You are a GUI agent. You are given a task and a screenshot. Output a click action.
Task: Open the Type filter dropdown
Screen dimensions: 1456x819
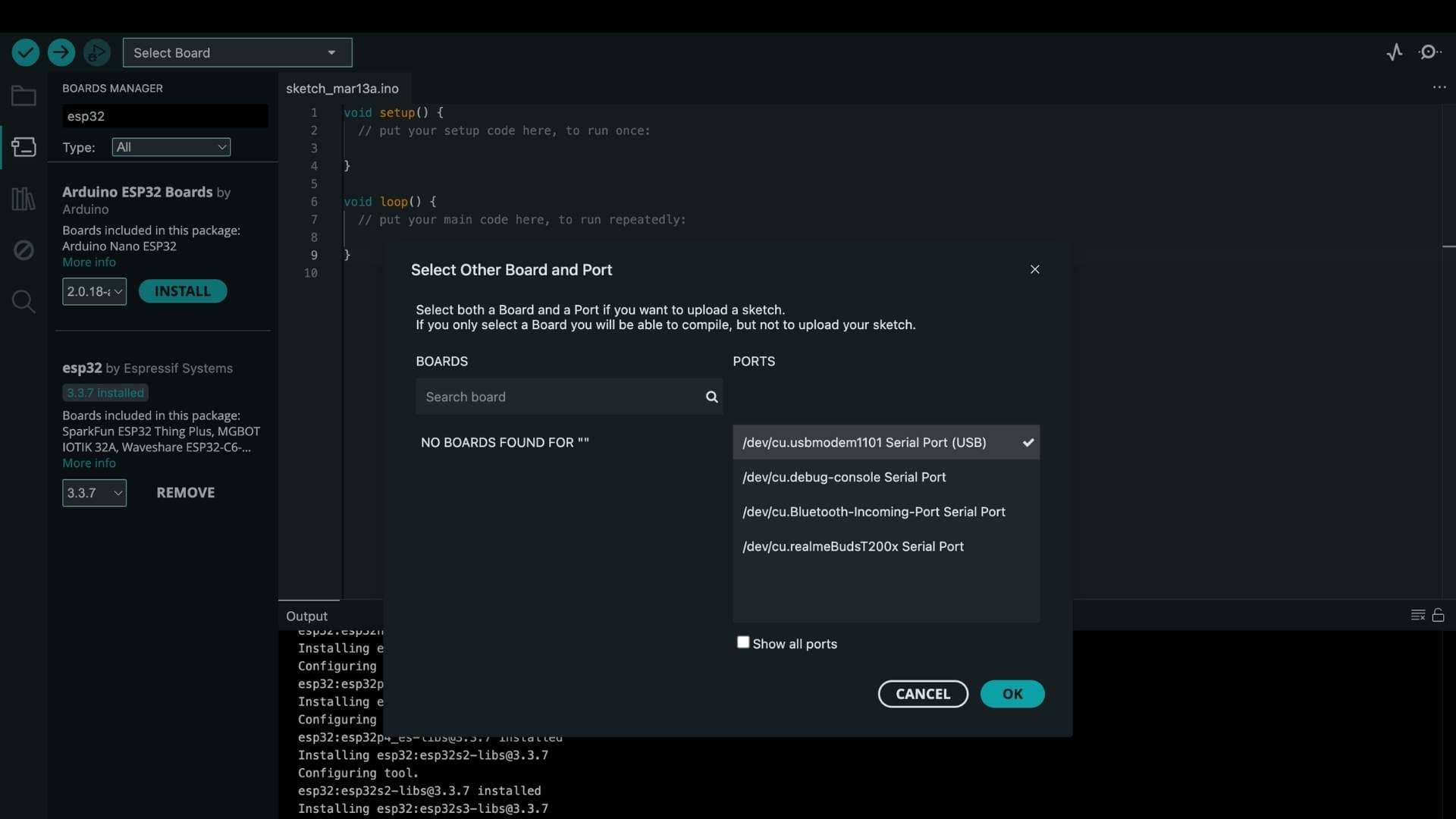click(171, 147)
